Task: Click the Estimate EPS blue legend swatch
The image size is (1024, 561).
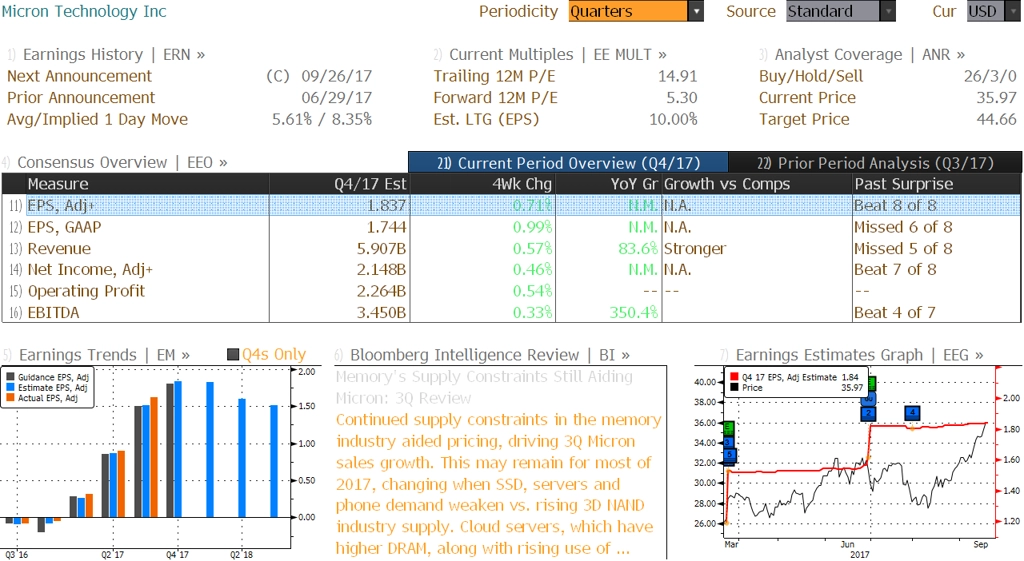Action: [10, 387]
